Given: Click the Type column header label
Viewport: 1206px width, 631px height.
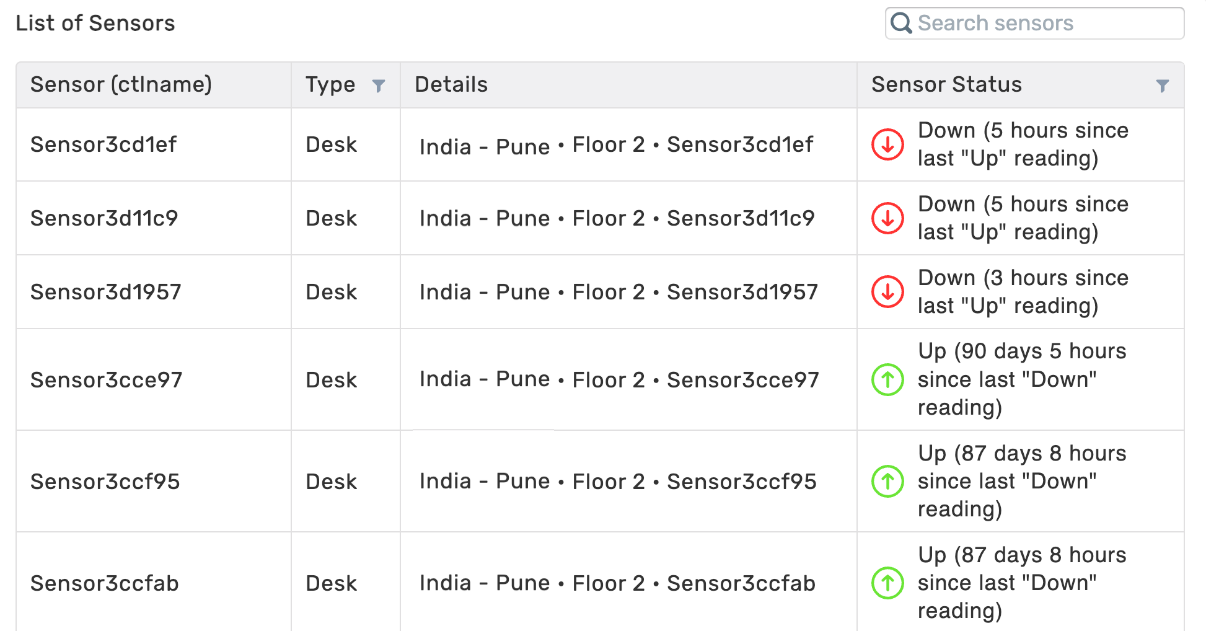Looking at the screenshot, I should (330, 85).
